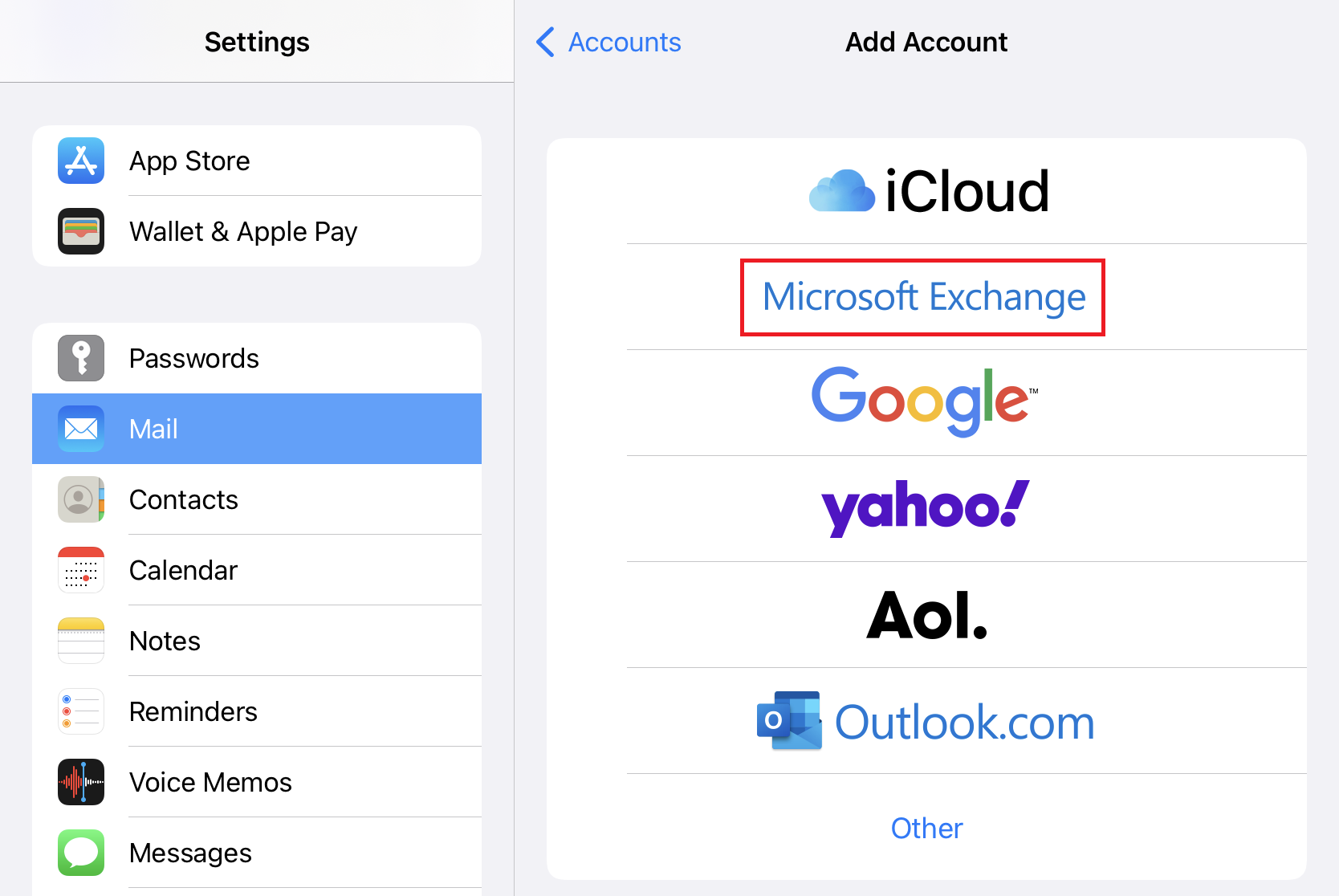This screenshot has height=896, width=1339.
Task: Tap the Voice Memos waveform icon
Action: [x=81, y=782]
